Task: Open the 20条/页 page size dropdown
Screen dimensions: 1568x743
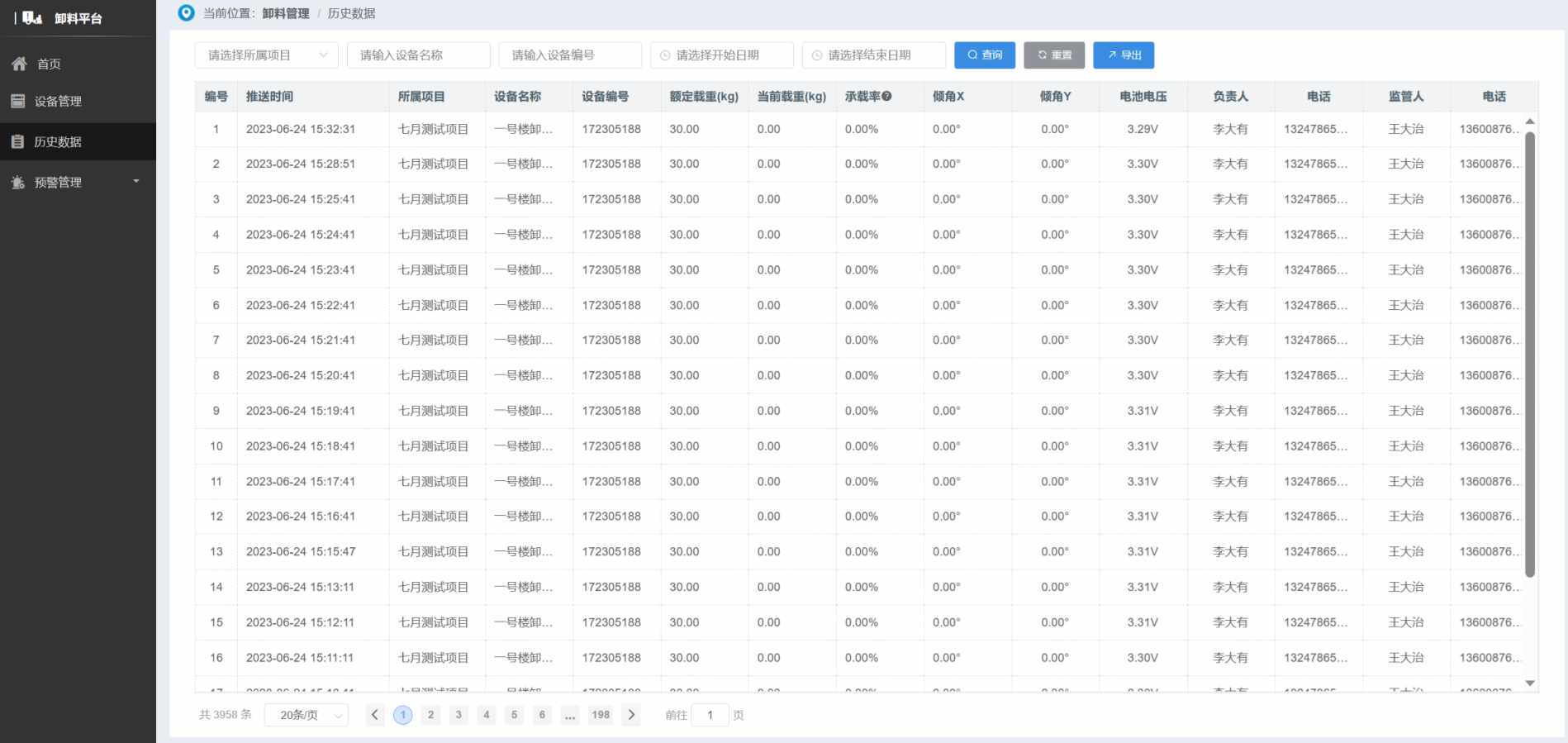Action: [x=306, y=715]
